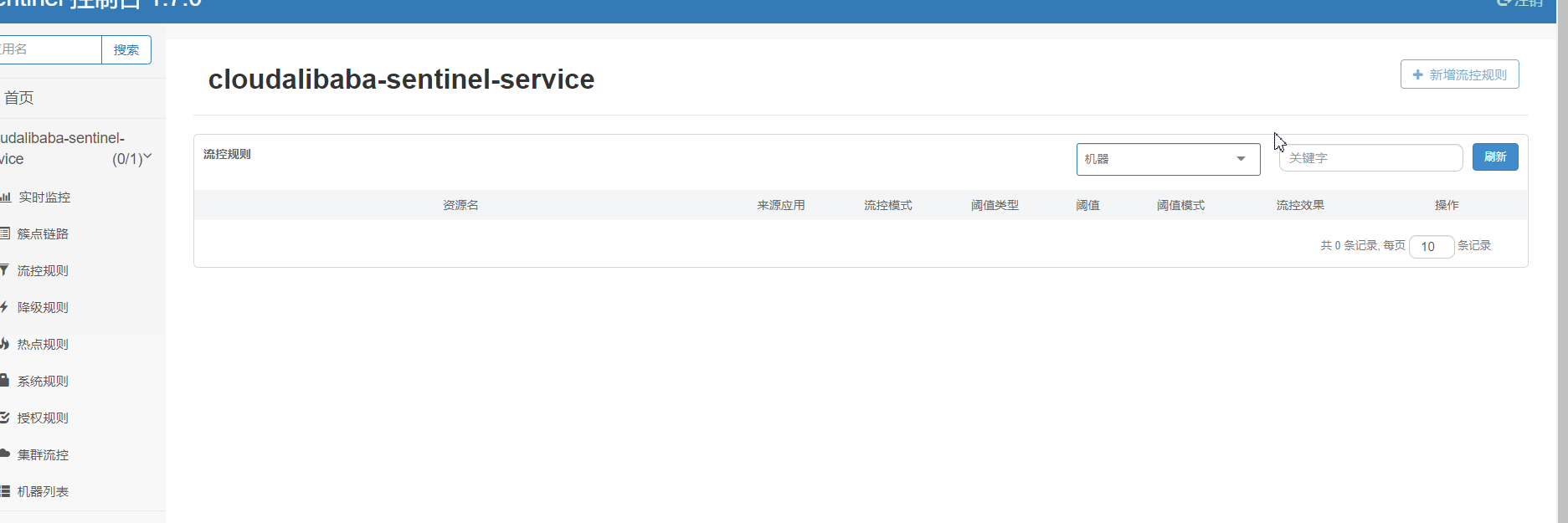This screenshot has width=1568, height=523.
Task: Click the 流控模式 column header
Action: (888, 205)
